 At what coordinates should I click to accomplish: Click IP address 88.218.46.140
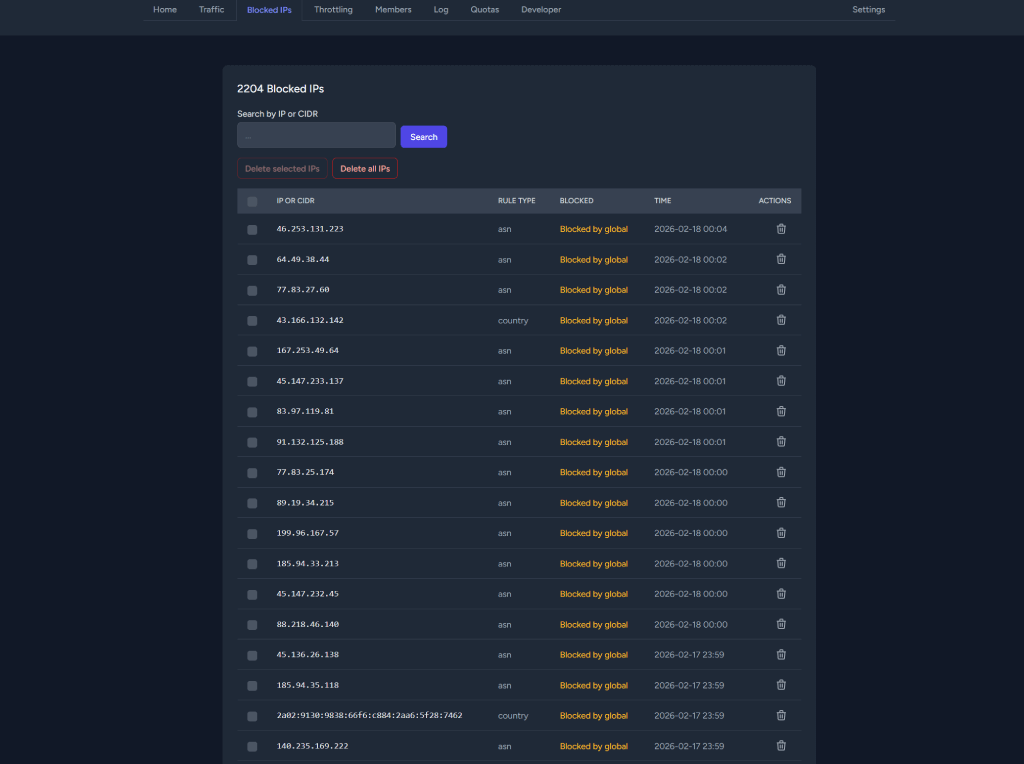308,624
